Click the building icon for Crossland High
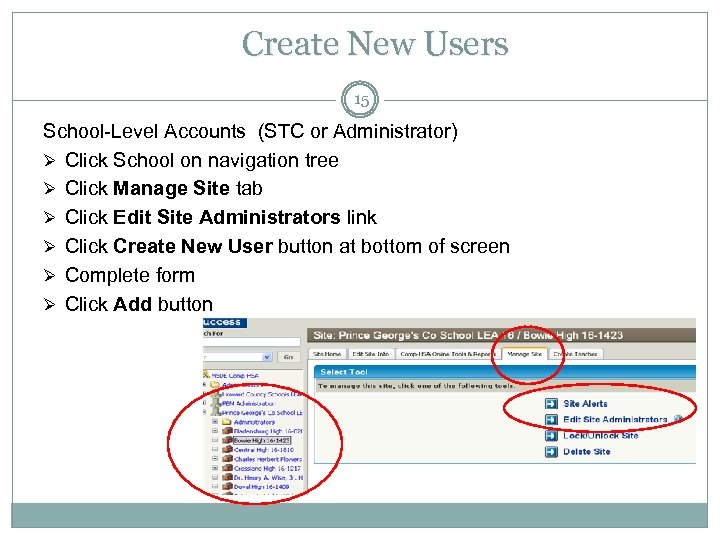The width and height of the screenshot is (720, 540). [x=227, y=468]
